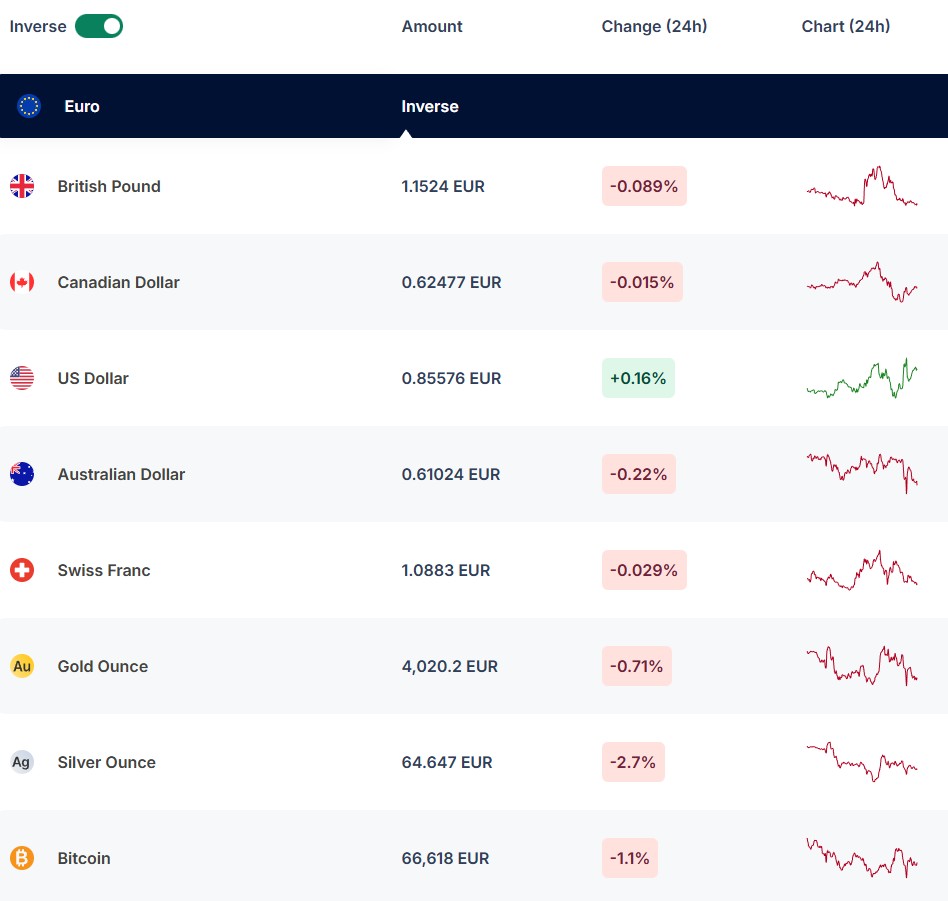Screen dimensions: 948x901
Task: Click the US Dollar +0.16% change badge
Action: click(x=638, y=378)
